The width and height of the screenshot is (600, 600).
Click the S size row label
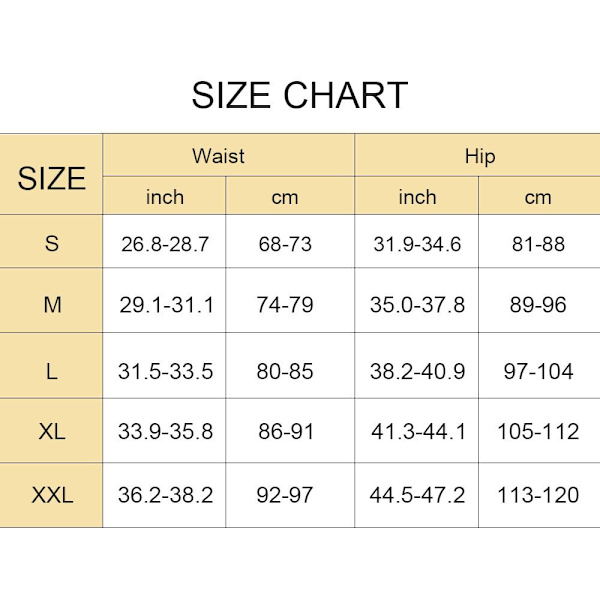[52, 243]
